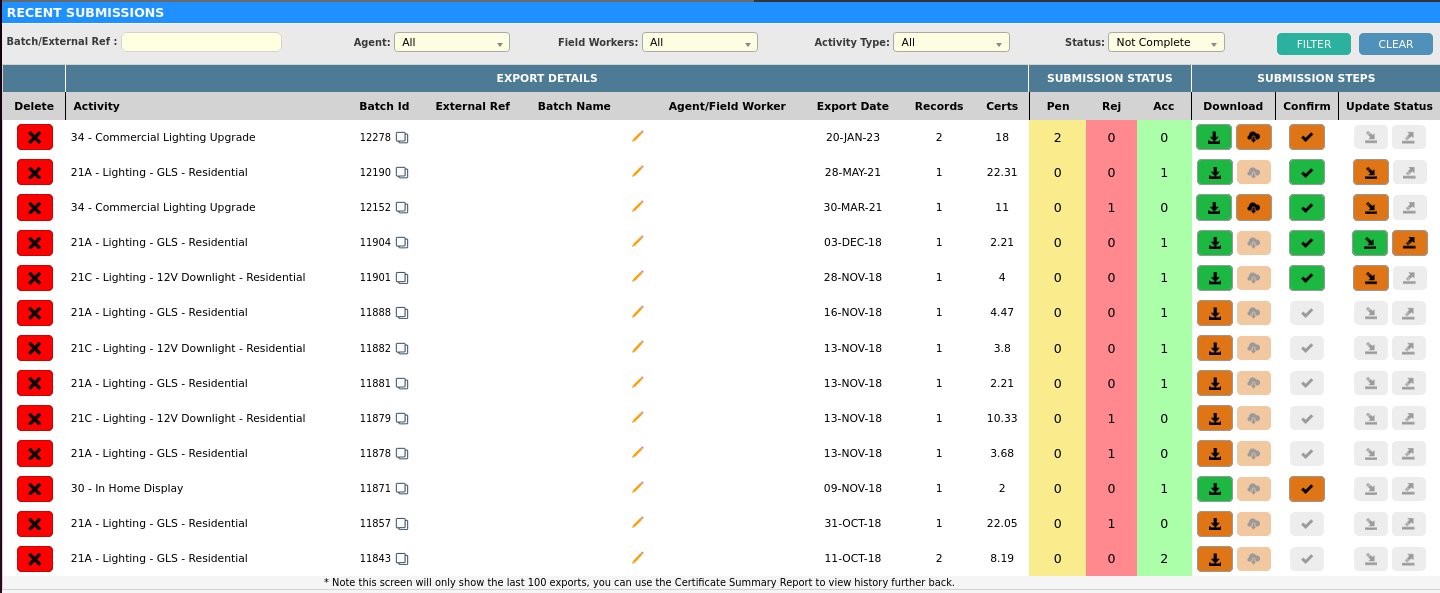Image resolution: width=1440 pixels, height=593 pixels.
Task: Copy batch ID 12190 with copy icon
Action: click(402, 173)
